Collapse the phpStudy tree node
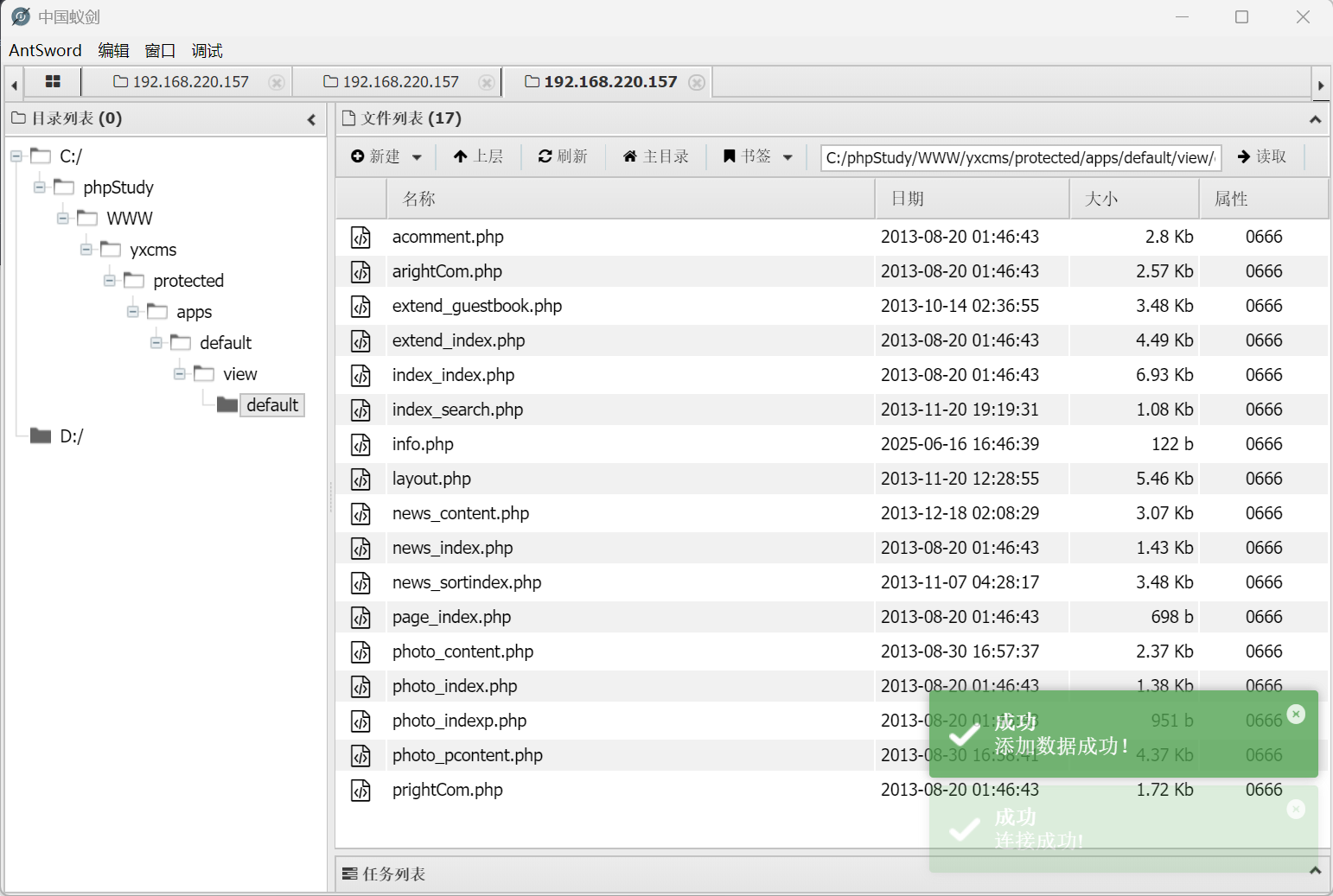The image size is (1333, 896). pos(40,187)
